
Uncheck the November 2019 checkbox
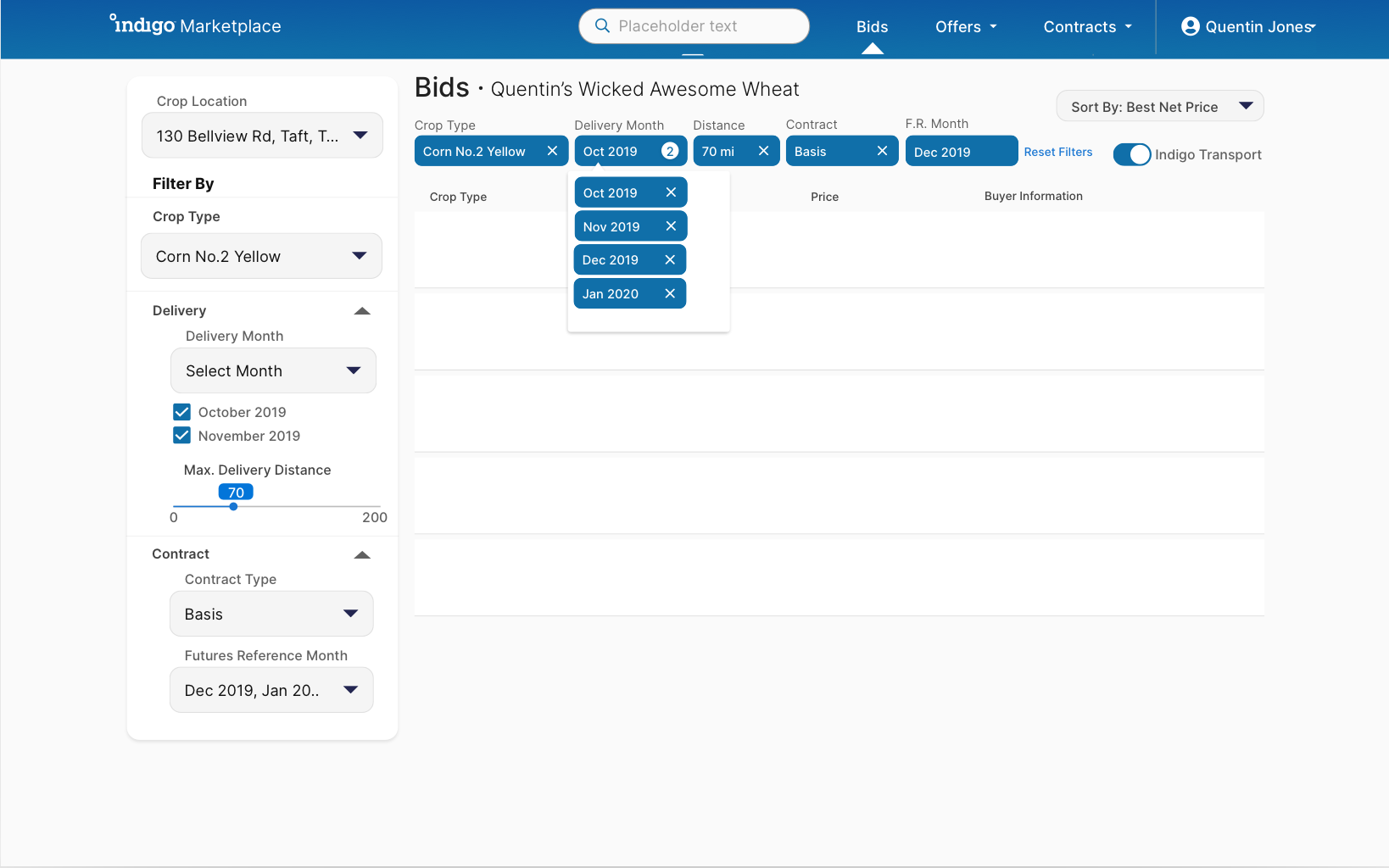tap(181, 436)
